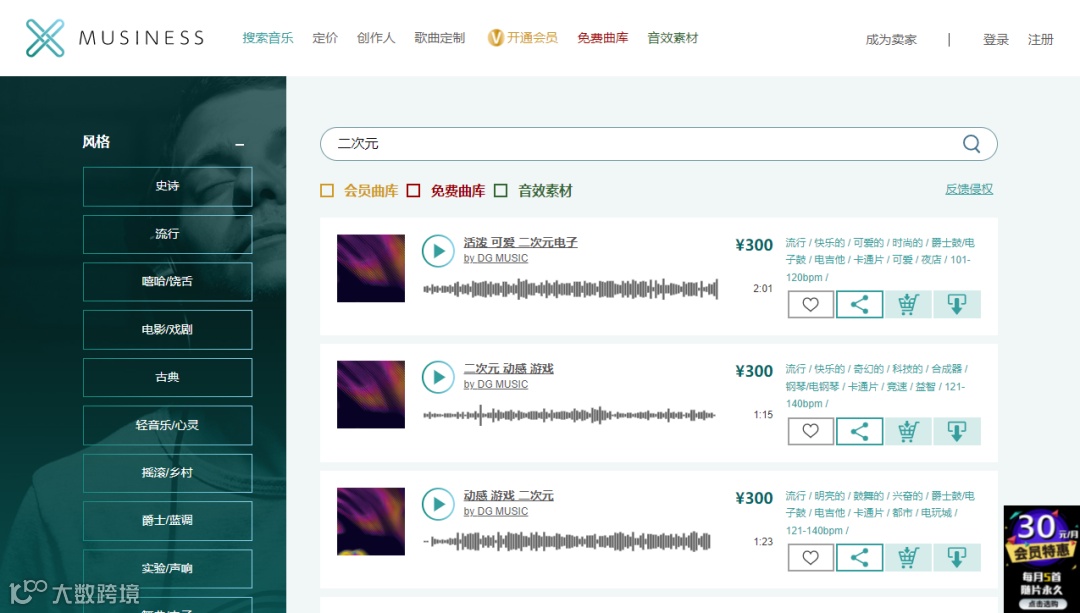Image resolution: width=1080 pixels, height=613 pixels.
Task: Open cover thumbnail of 动感 游戏 二次元
Action: pyautogui.click(x=371, y=521)
